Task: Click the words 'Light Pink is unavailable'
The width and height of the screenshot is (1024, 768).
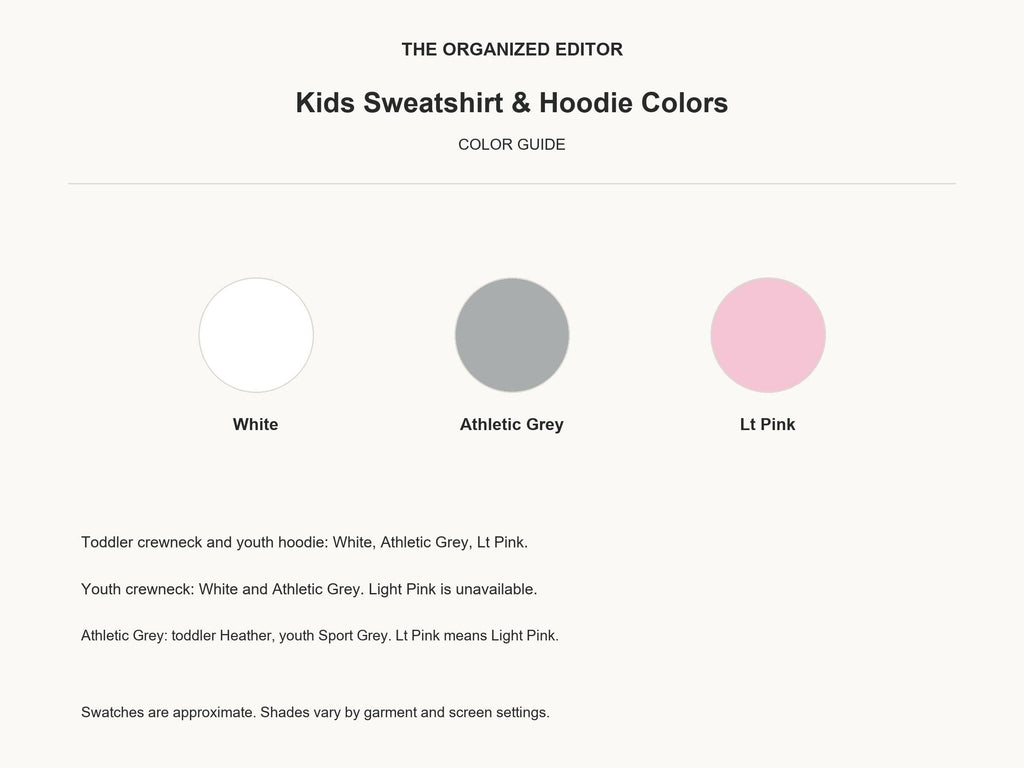Action: tap(452, 589)
